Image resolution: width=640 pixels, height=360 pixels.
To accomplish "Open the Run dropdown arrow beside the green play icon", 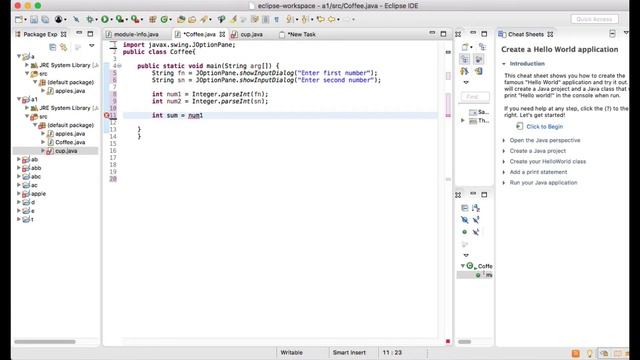I will (x=111, y=20).
